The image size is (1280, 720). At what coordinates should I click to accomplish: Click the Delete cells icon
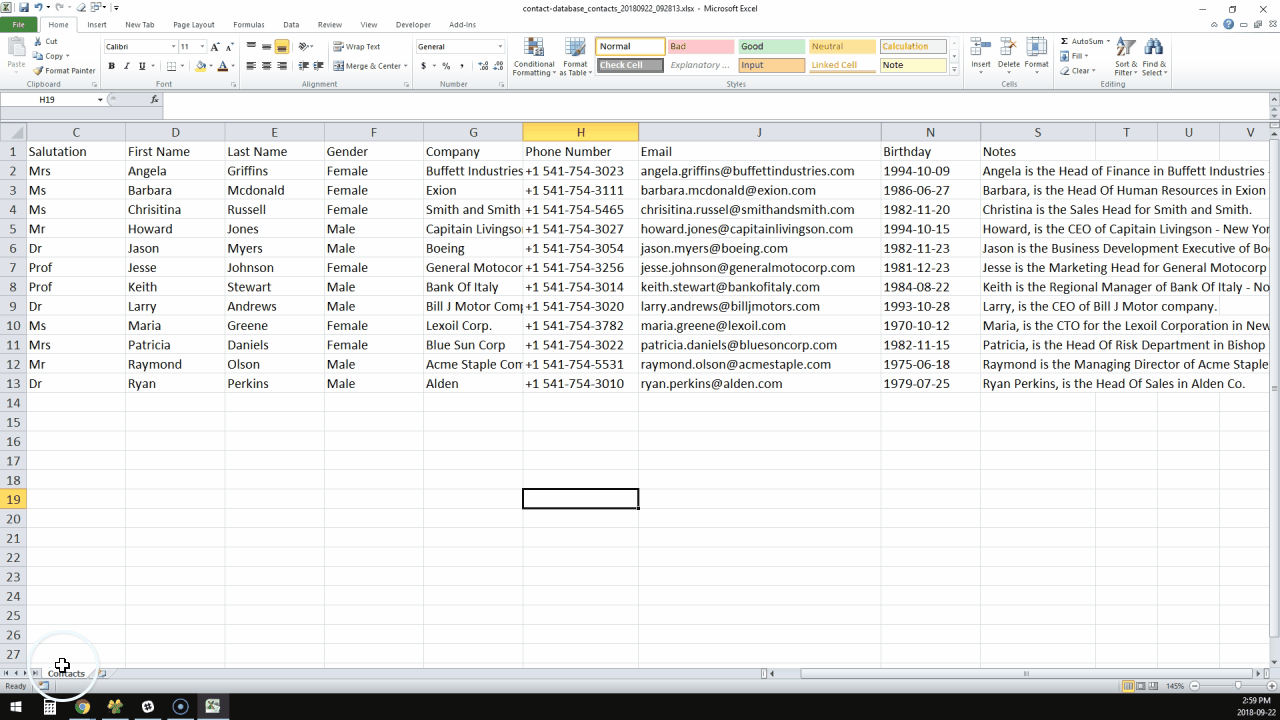coord(1009,57)
